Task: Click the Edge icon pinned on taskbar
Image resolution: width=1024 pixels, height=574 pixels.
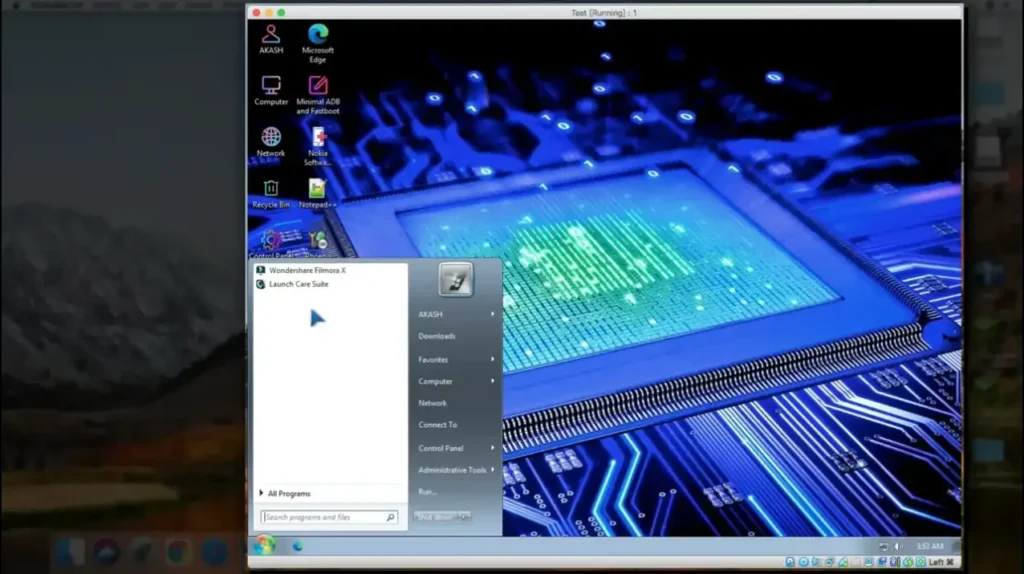Action: click(x=297, y=546)
